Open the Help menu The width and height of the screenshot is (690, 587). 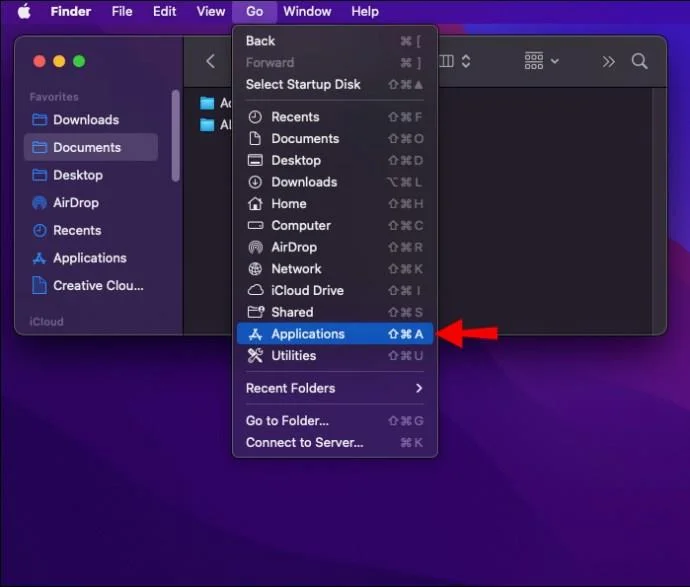pos(365,11)
